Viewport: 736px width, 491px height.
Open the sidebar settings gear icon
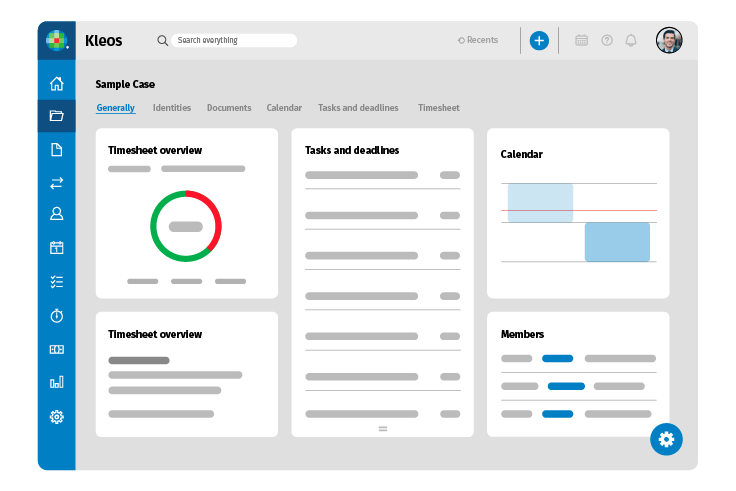57,417
